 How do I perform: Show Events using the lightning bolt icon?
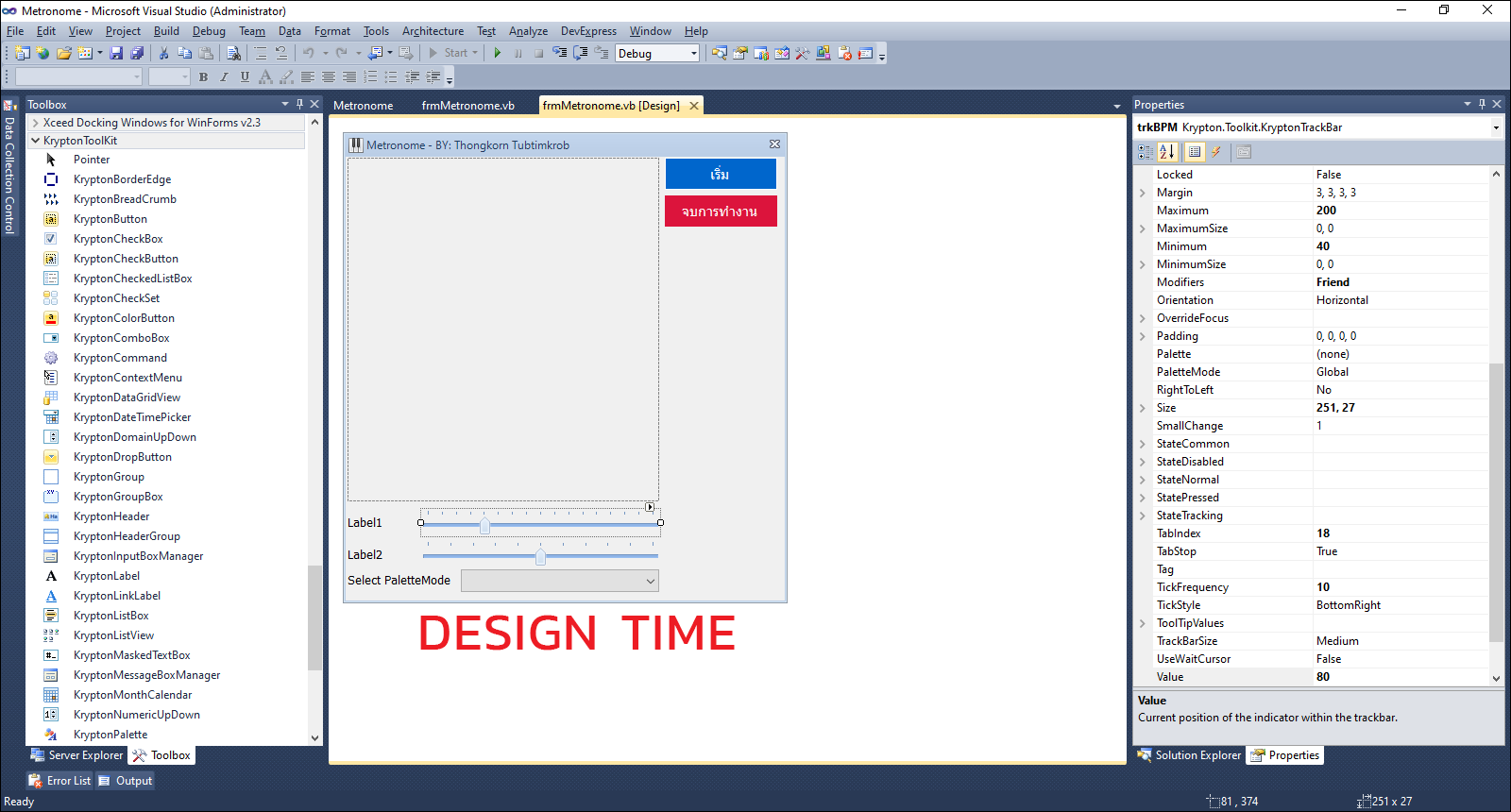click(x=1216, y=152)
